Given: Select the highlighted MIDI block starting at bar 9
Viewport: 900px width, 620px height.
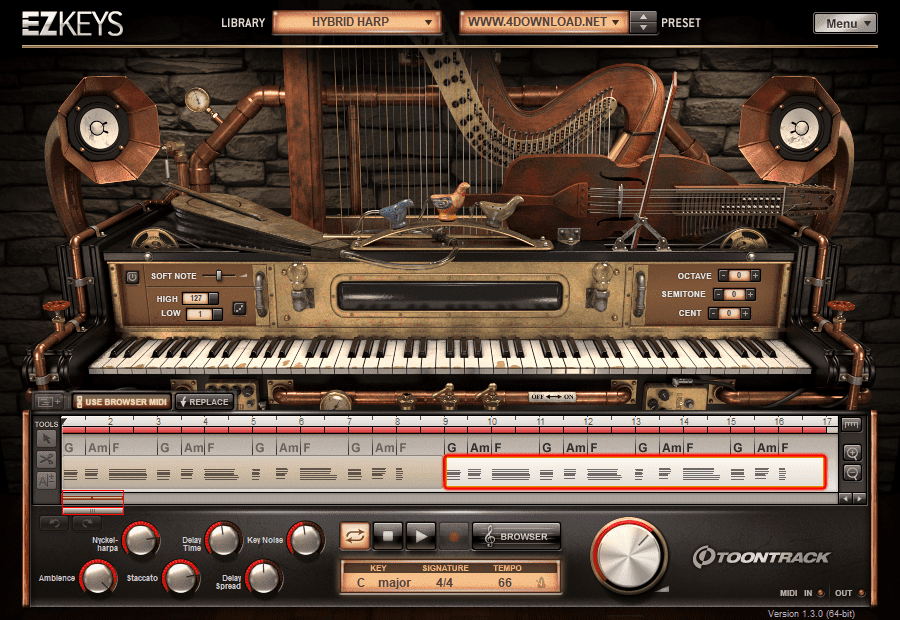Looking at the screenshot, I should point(634,472).
